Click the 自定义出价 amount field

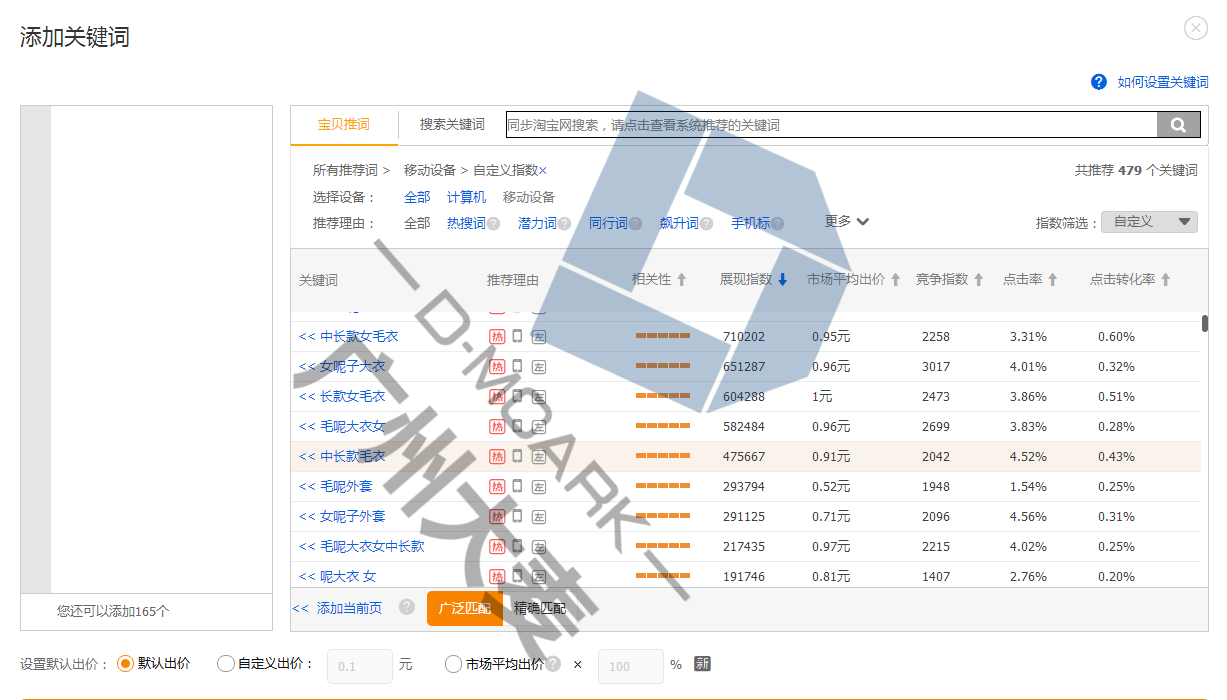(x=359, y=665)
